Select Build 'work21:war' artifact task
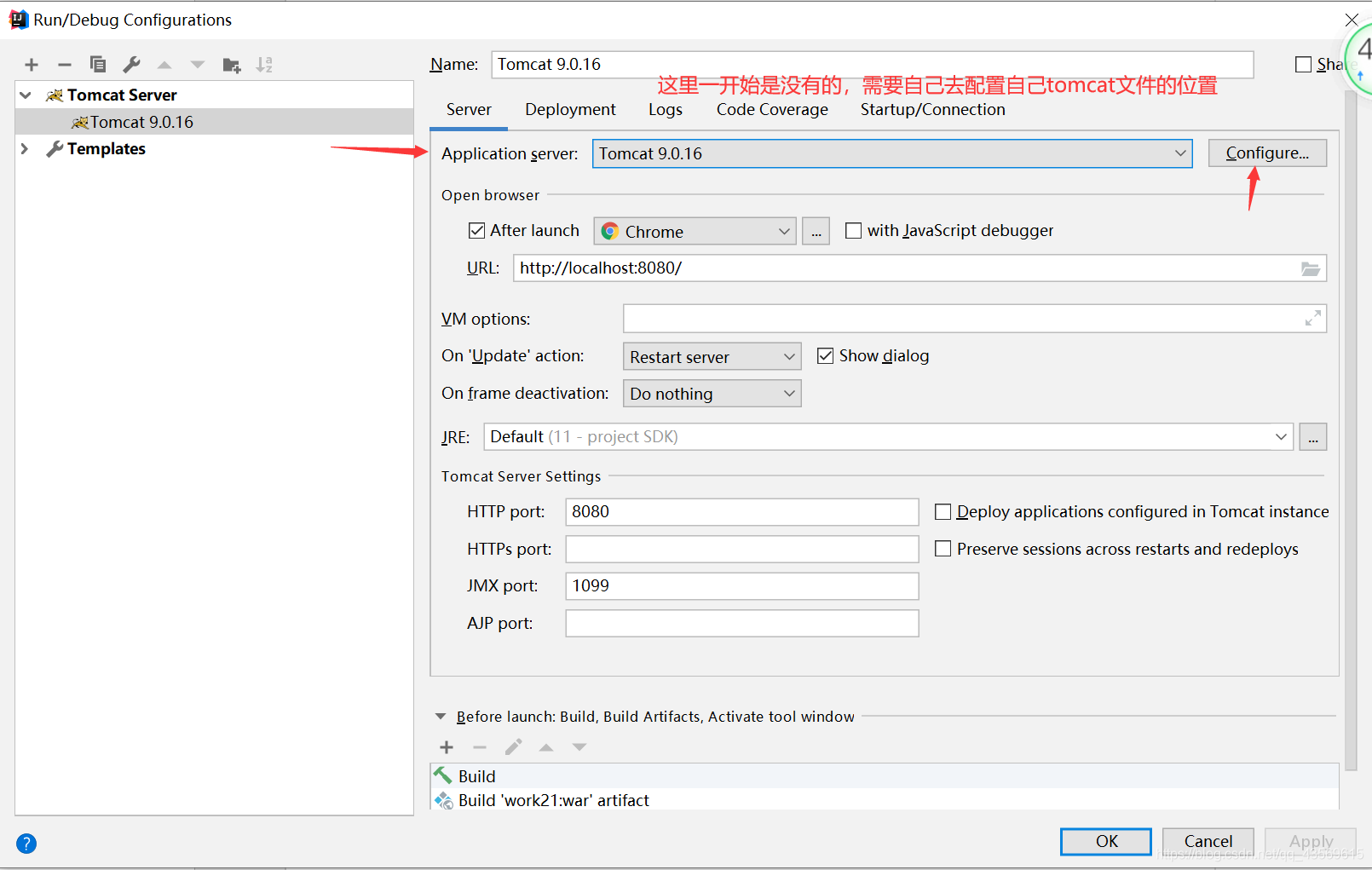 pyautogui.click(x=885, y=800)
